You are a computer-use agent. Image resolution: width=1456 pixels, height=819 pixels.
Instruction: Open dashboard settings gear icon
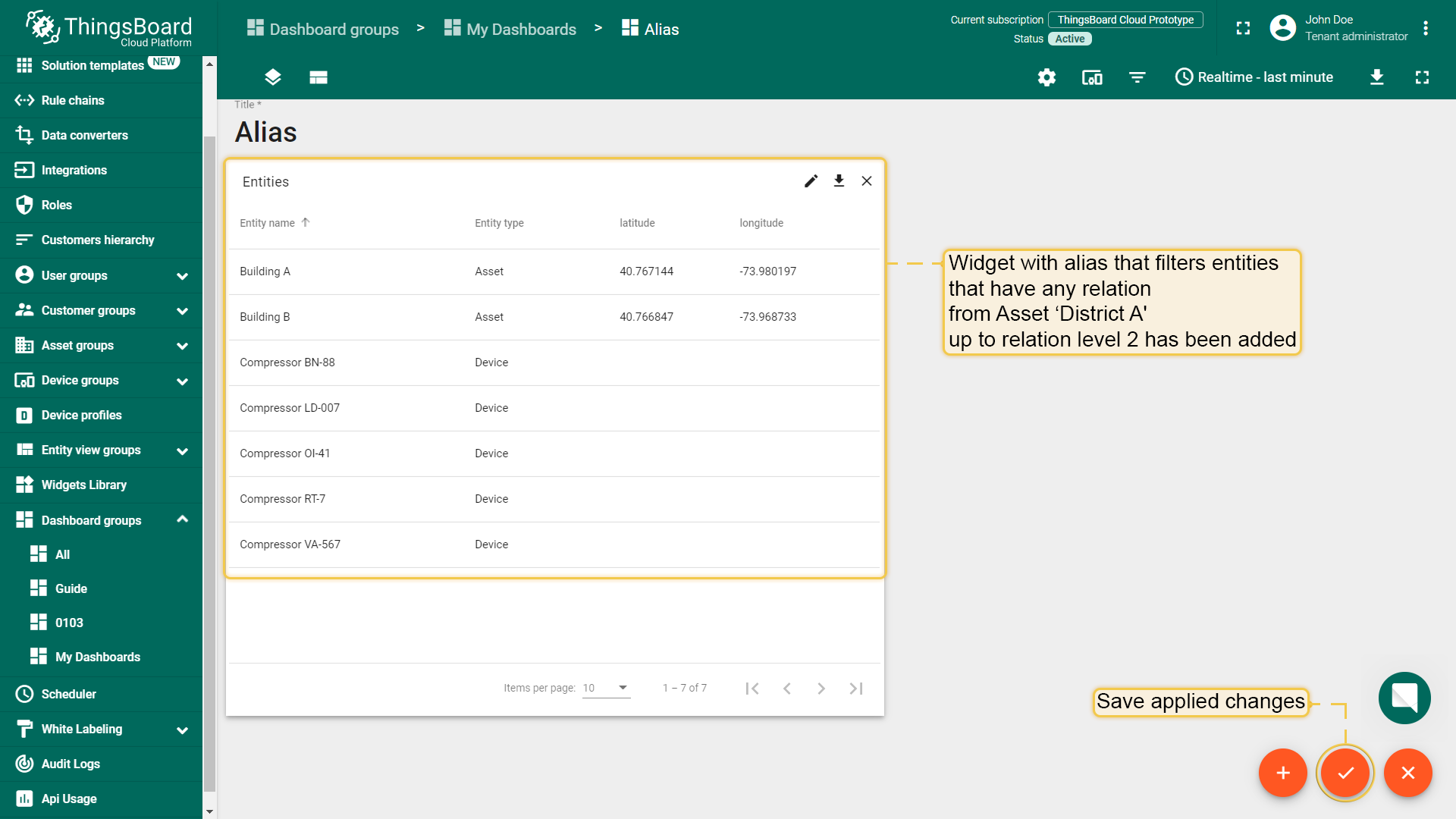click(1046, 77)
